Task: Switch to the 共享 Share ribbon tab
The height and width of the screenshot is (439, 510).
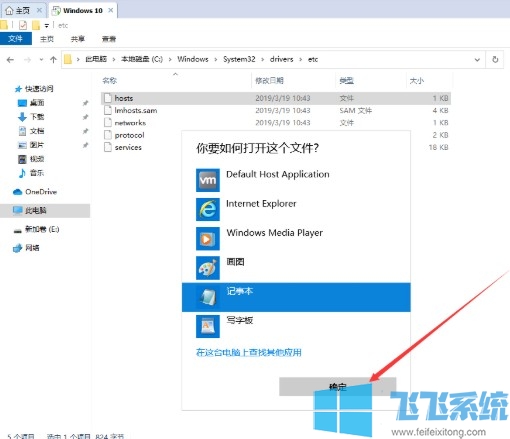Action: tap(78, 39)
